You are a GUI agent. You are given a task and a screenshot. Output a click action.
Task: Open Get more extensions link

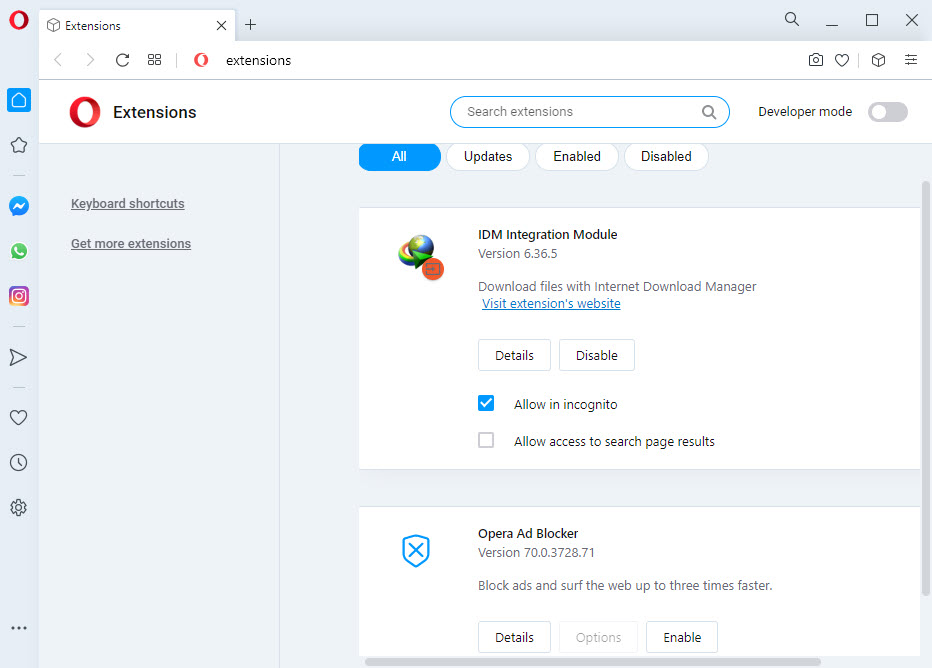tap(131, 244)
